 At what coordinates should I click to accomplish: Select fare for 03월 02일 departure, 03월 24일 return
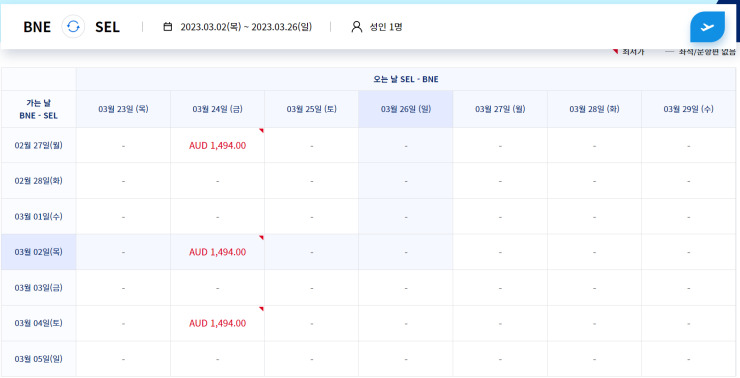coord(218,252)
